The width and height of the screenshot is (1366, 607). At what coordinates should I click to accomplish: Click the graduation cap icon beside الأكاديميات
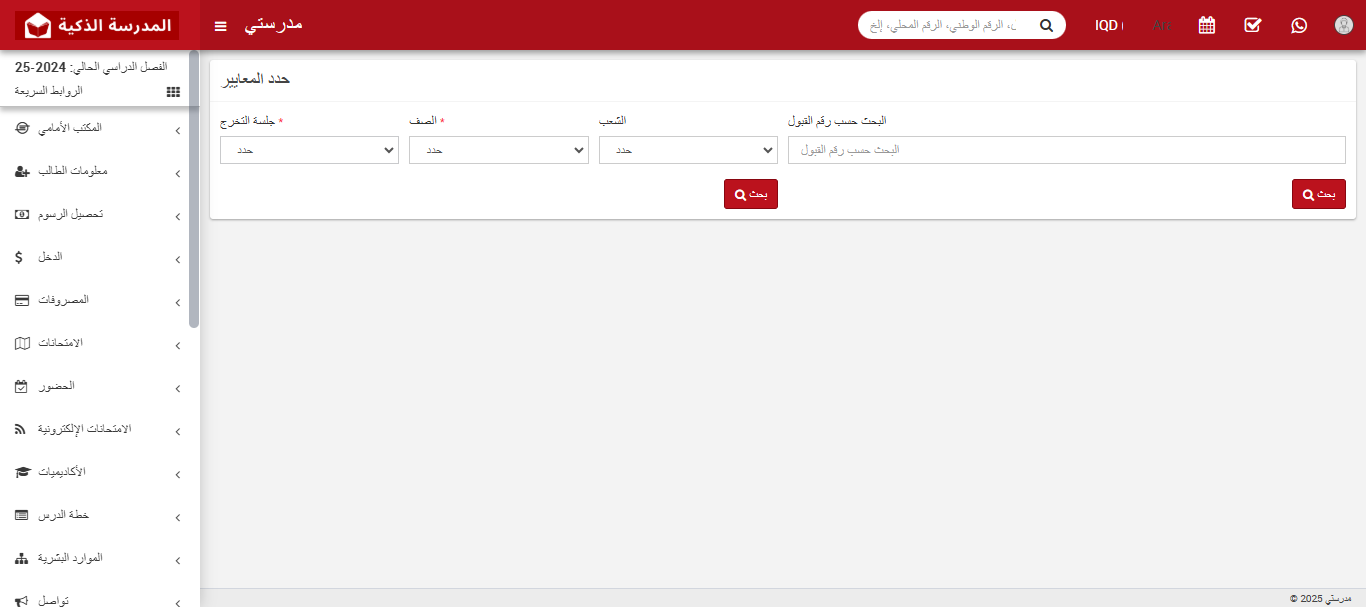19,472
